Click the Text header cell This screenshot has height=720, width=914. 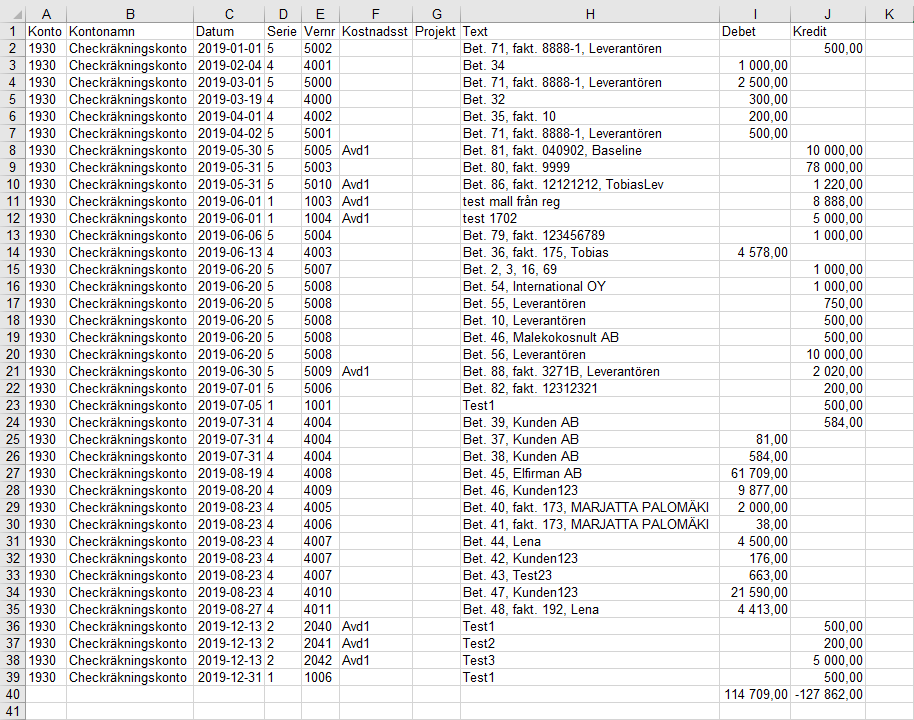[x=590, y=31]
